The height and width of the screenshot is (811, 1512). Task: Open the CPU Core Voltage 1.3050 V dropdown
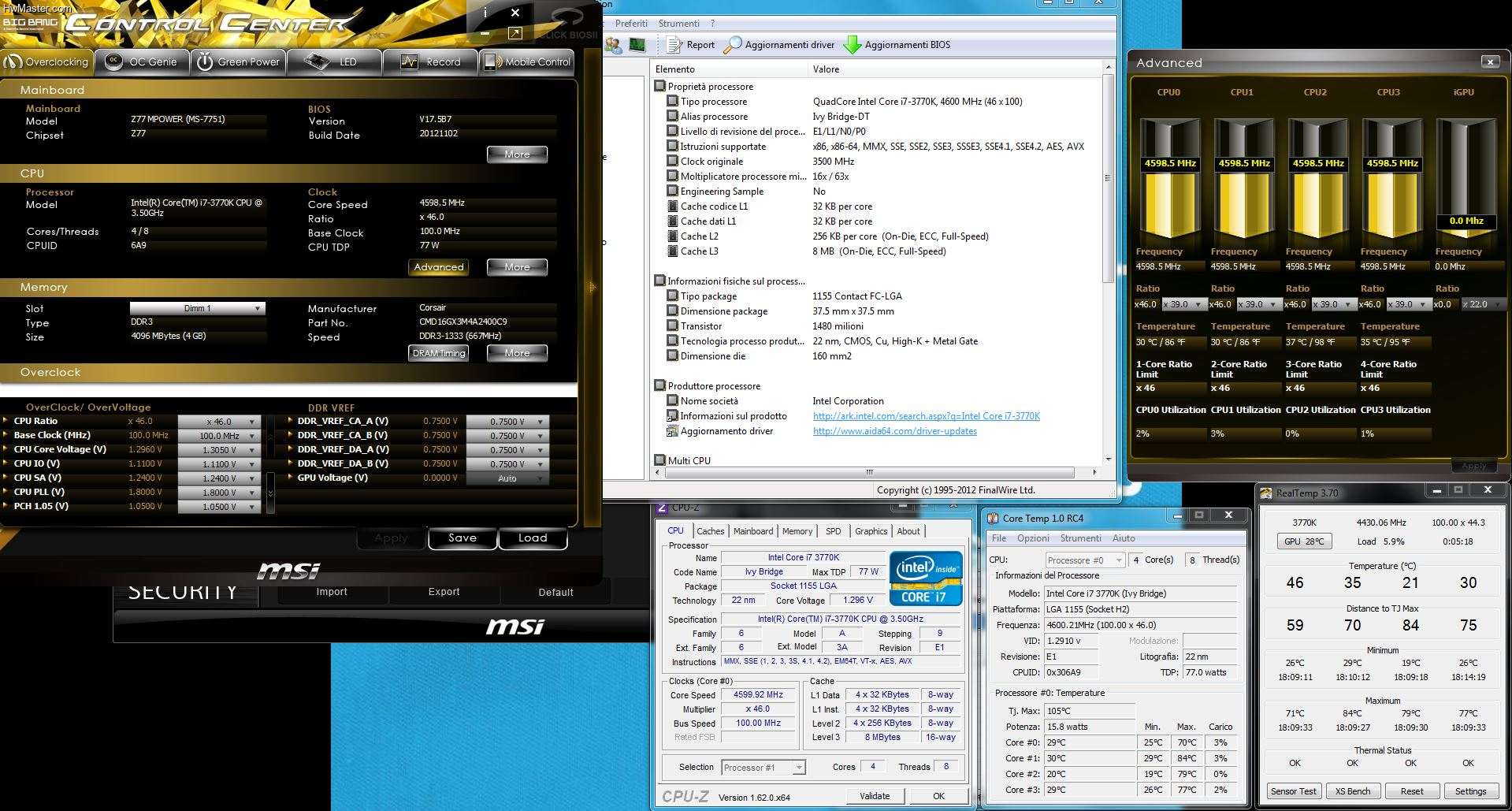pyautogui.click(x=219, y=450)
